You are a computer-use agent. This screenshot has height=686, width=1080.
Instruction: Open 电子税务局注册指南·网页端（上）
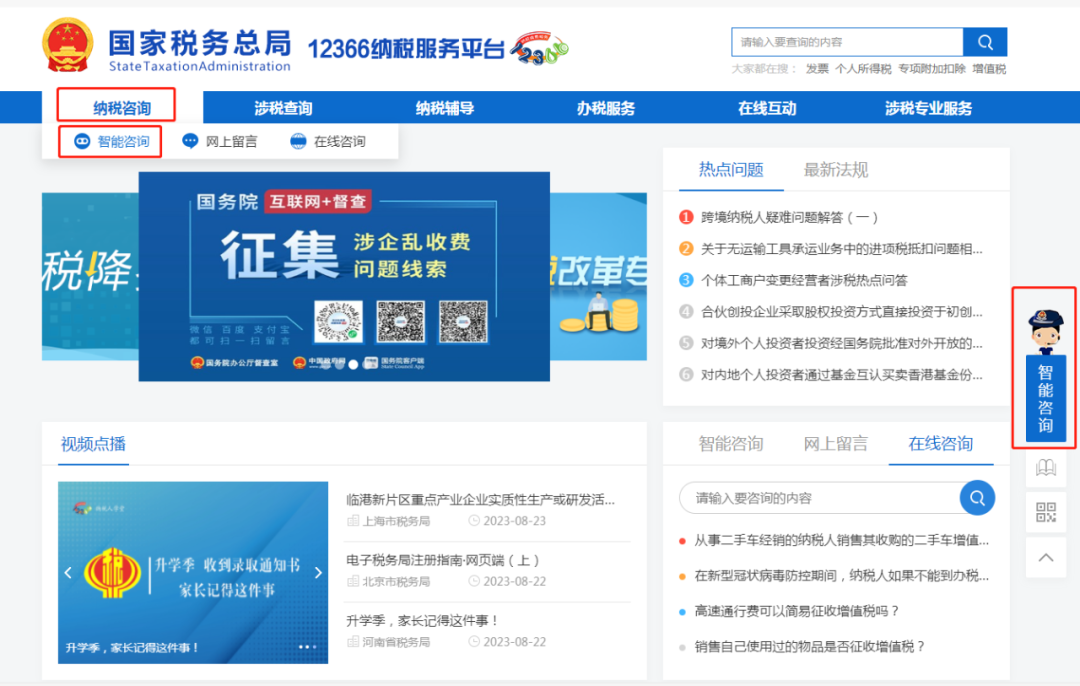(442, 560)
